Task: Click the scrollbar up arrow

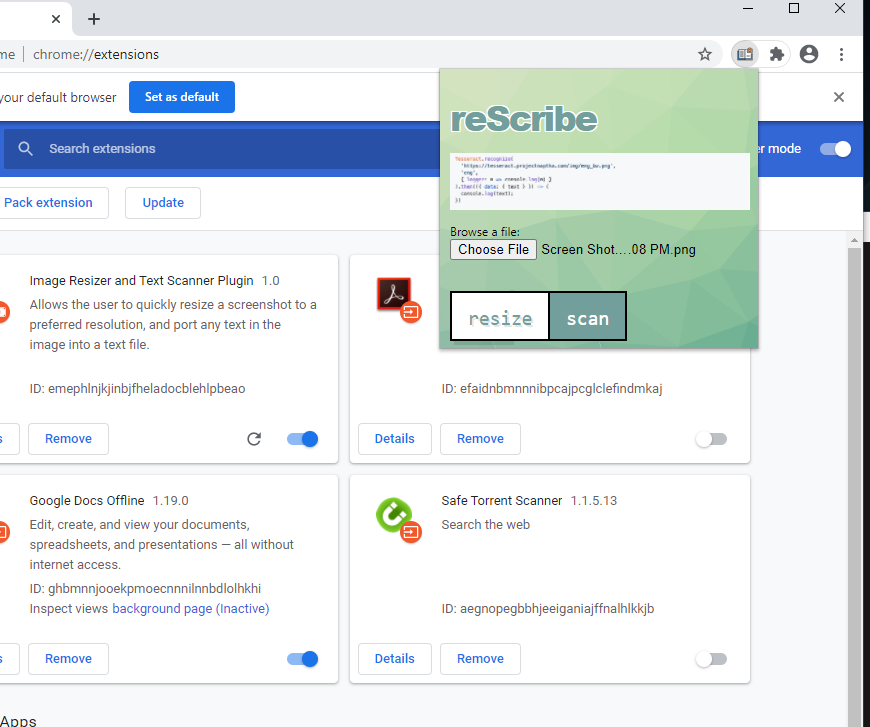Action: click(854, 240)
